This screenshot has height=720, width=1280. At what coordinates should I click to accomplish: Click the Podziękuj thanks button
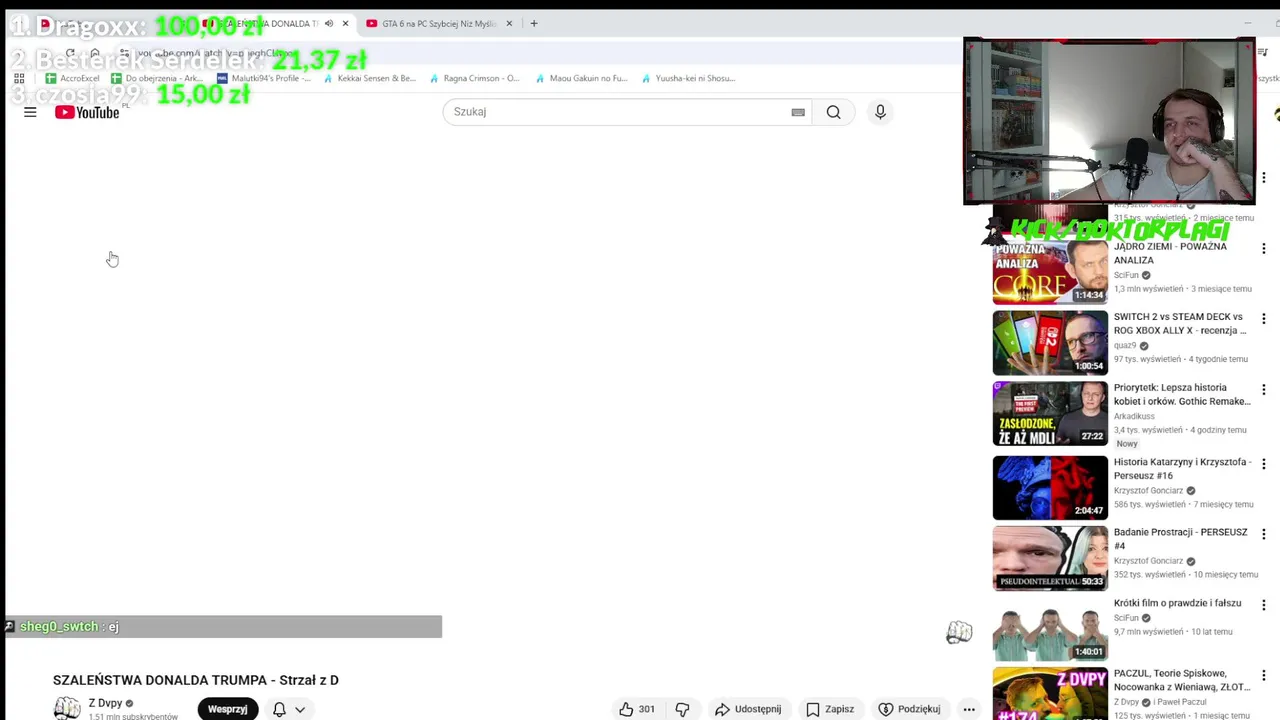click(x=909, y=709)
